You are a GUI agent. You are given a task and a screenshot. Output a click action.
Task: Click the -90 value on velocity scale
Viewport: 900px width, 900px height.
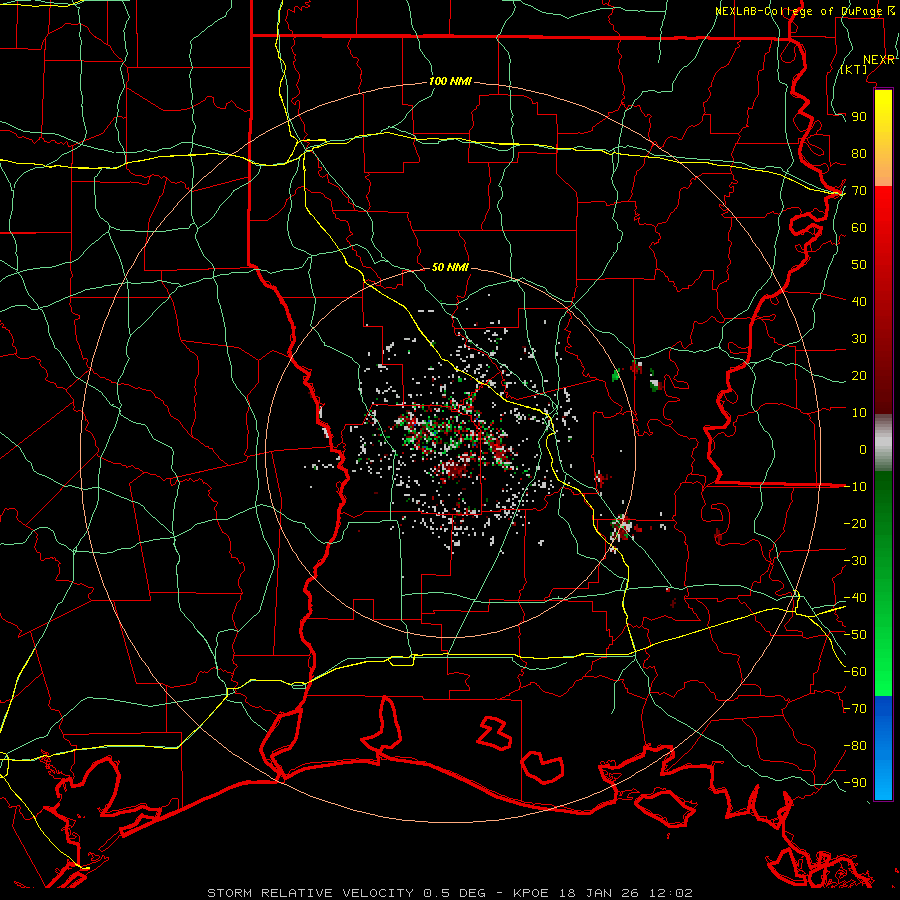(x=855, y=783)
